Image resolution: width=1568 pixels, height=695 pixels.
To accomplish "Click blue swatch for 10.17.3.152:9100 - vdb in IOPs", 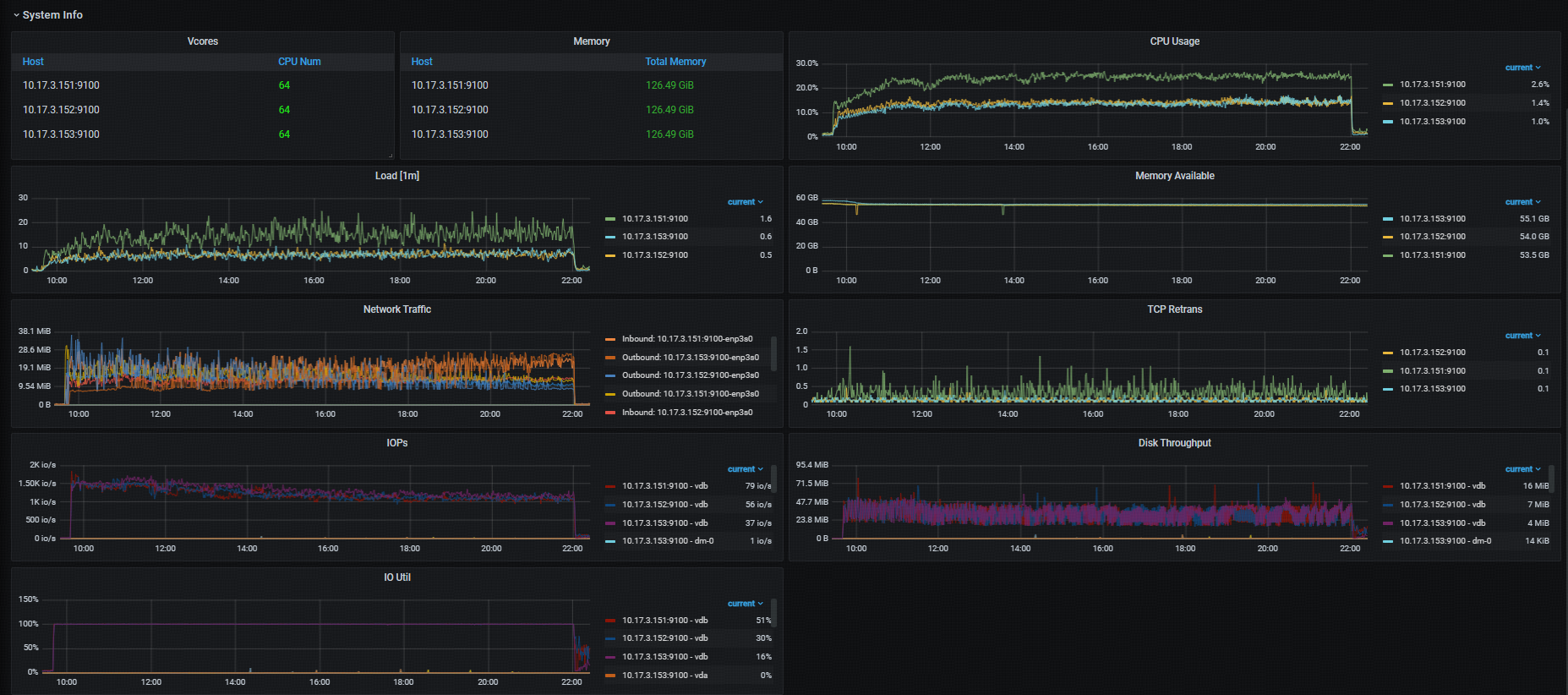I will [610, 505].
